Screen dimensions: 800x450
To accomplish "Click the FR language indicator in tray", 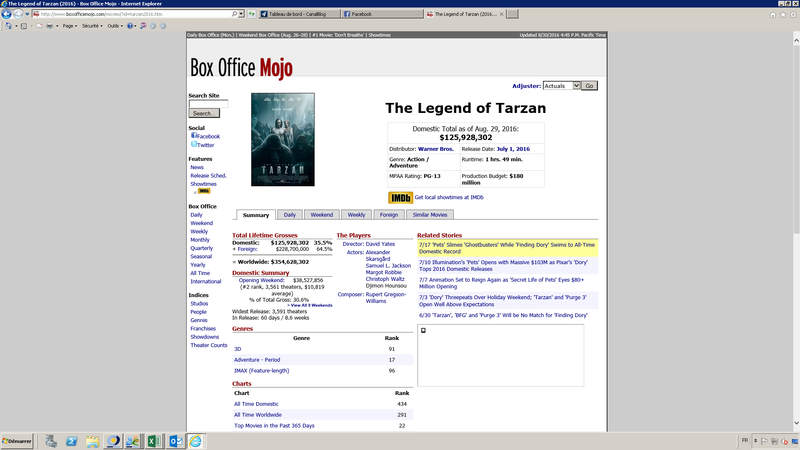I will coord(745,441).
